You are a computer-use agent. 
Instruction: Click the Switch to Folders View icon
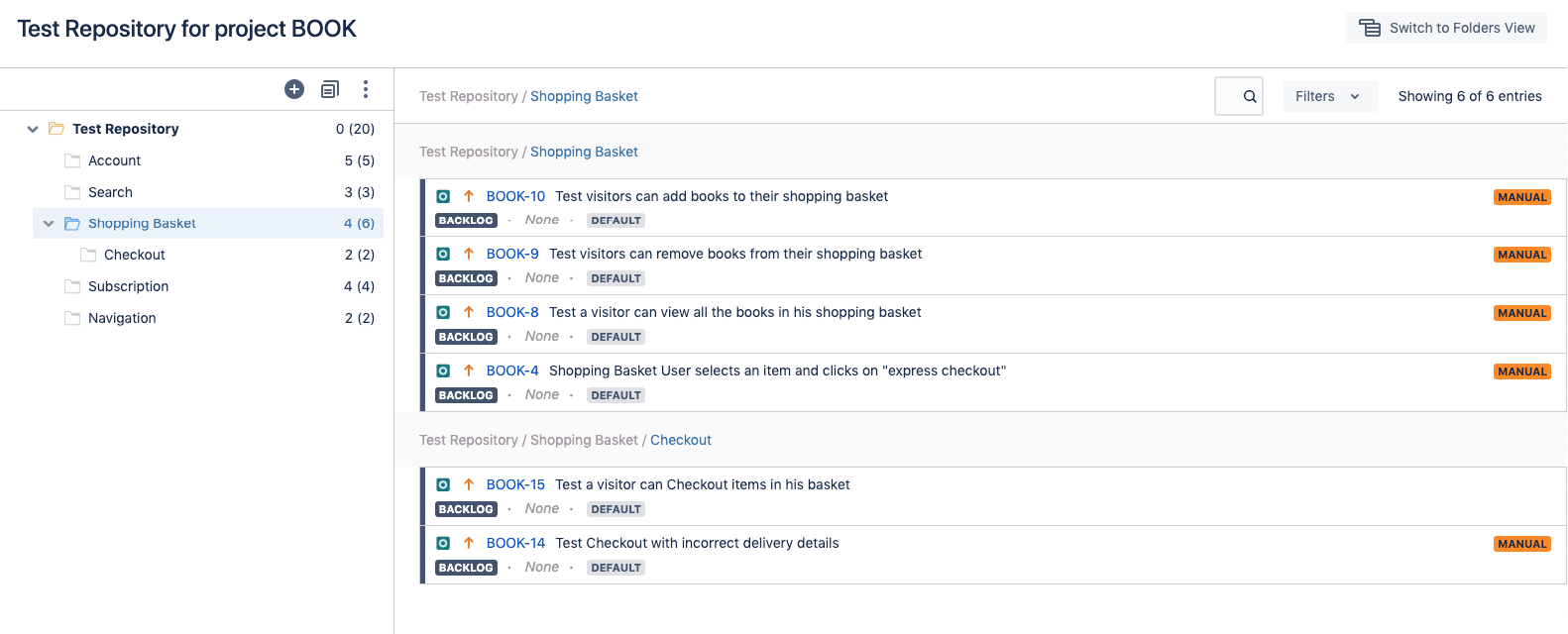1370,28
